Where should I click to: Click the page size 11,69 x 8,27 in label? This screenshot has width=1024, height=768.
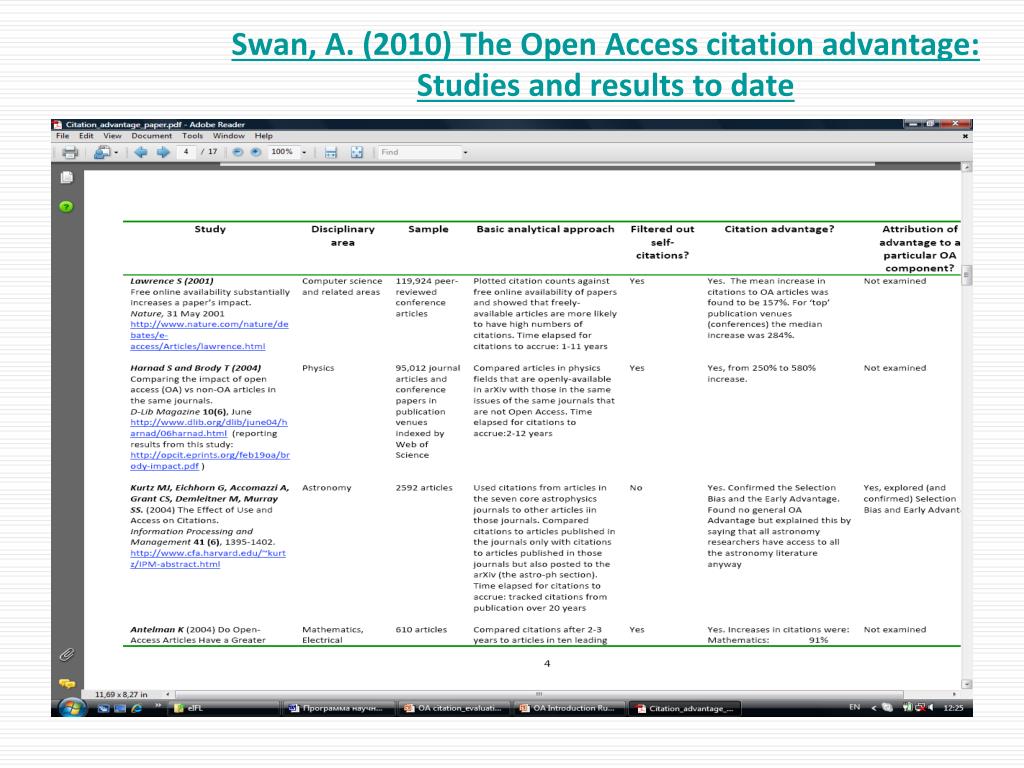121,694
